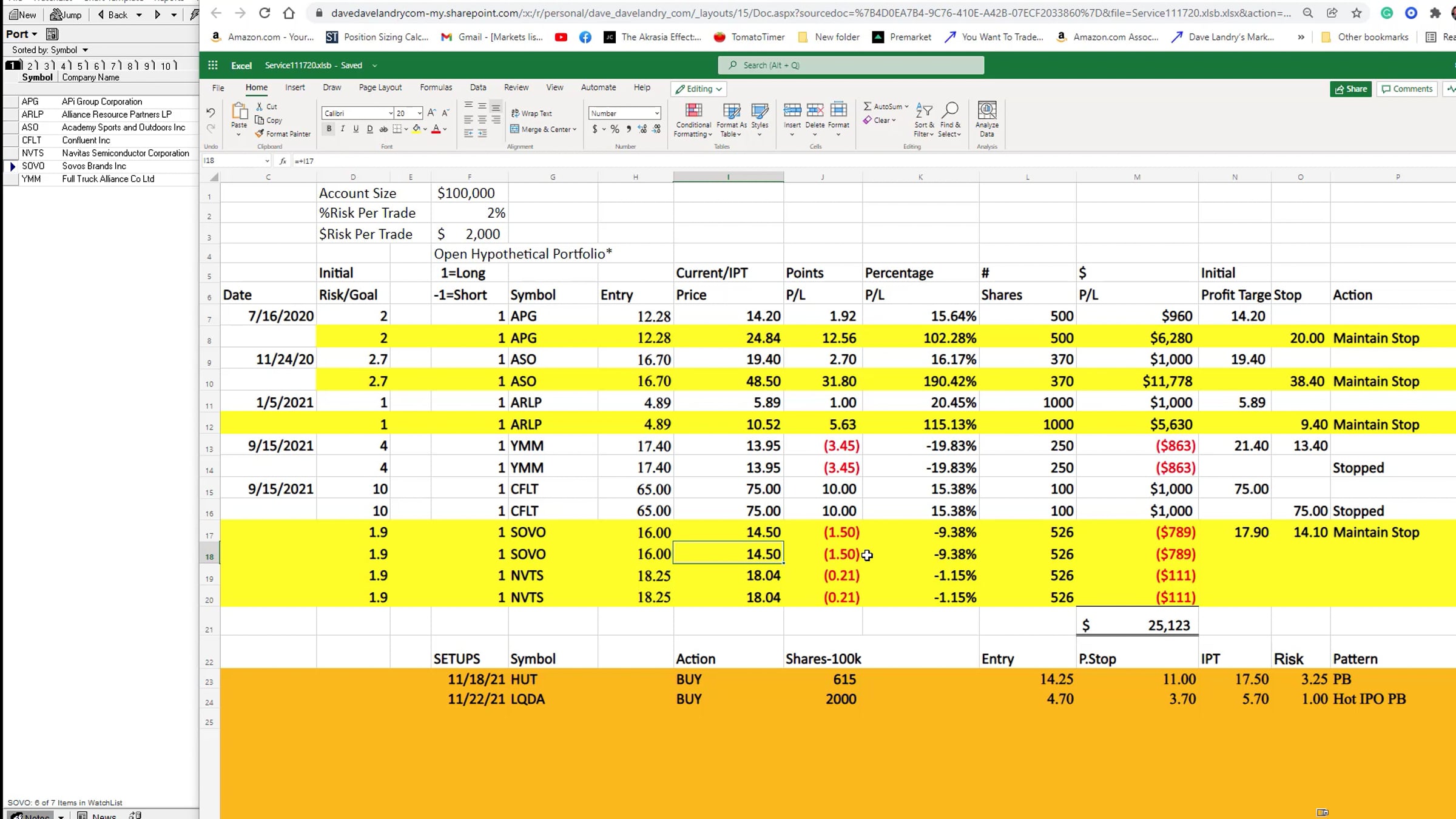Screen dimensions: 1456x819
Task: Activate the Format Painter brush
Action: point(283,133)
